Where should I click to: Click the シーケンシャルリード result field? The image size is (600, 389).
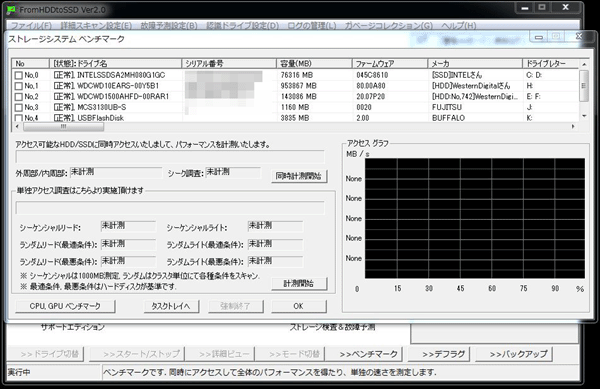point(128,226)
